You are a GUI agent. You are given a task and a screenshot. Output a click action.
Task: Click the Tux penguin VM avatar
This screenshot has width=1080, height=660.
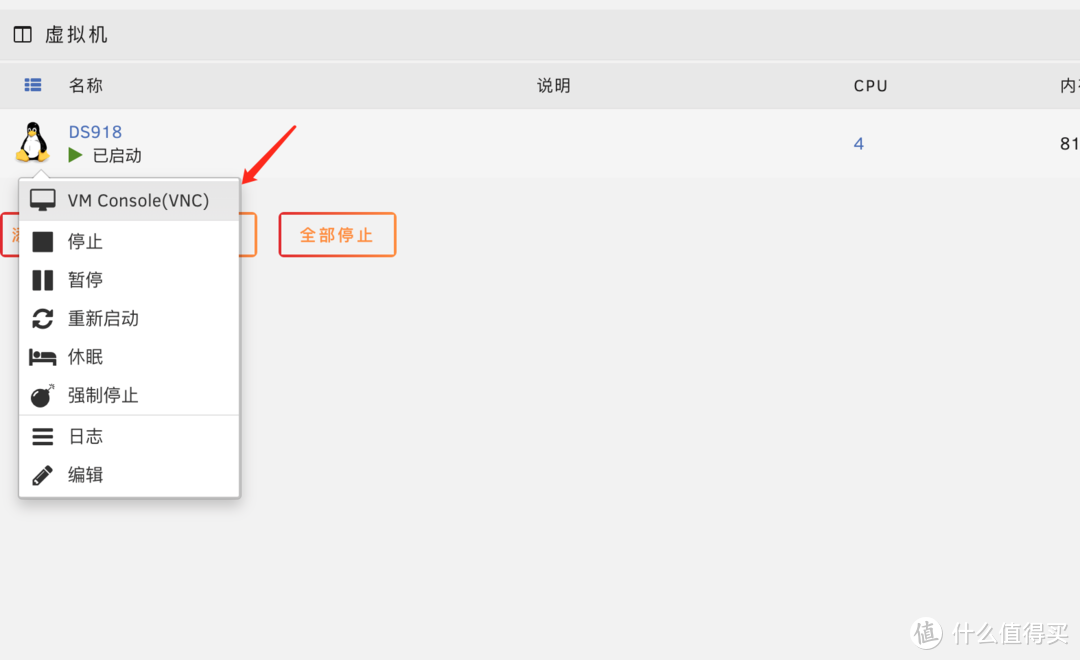[33, 142]
